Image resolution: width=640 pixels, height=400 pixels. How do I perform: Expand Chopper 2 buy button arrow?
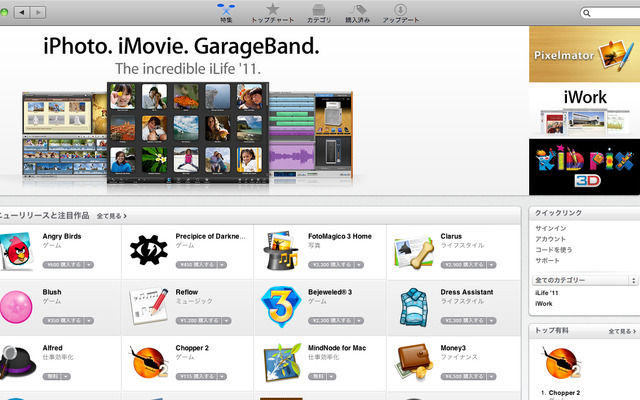point(222,377)
